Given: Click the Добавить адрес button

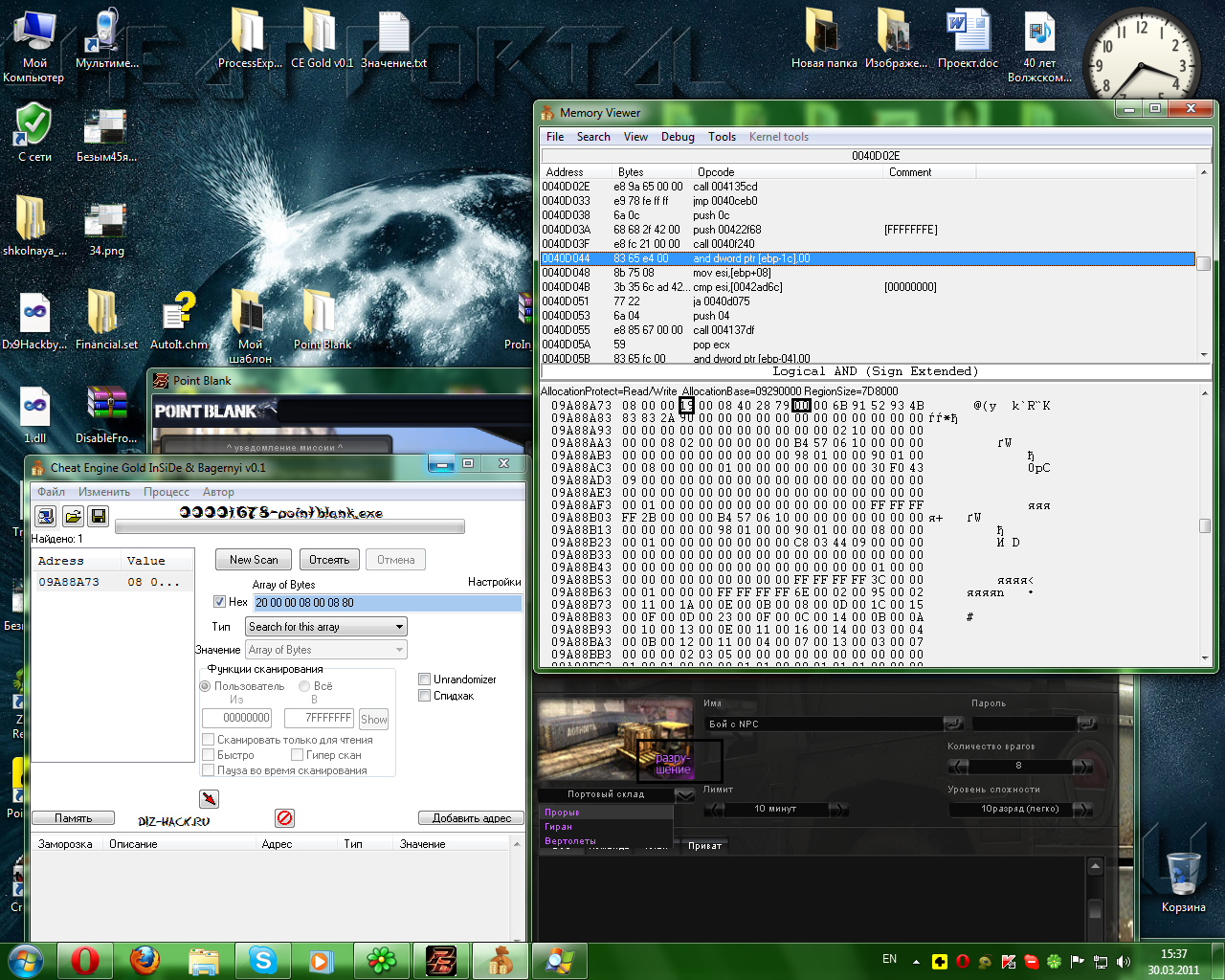Looking at the screenshot, I should click(472, 818).
